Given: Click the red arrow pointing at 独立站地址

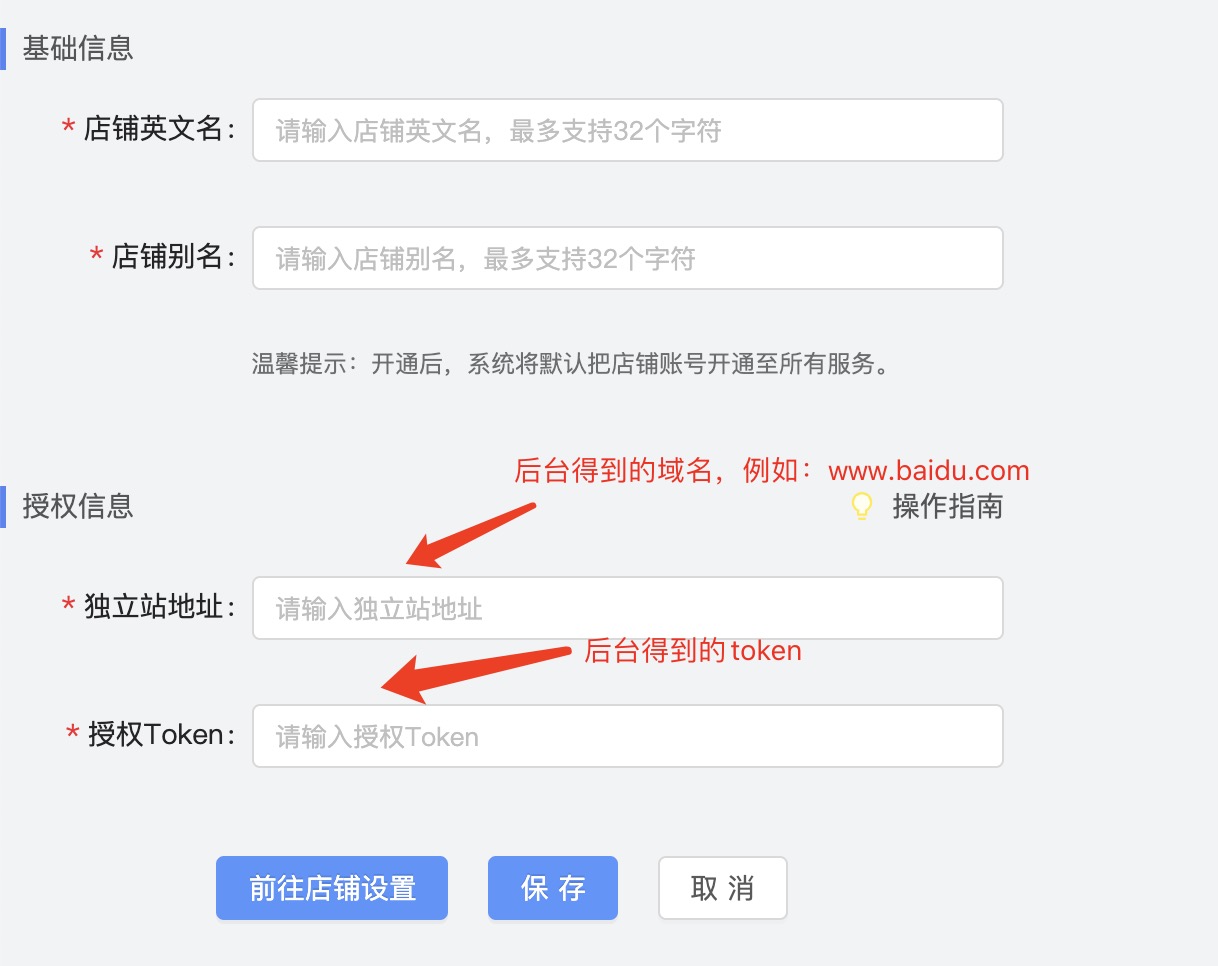Looking at the screenshot, I should coord(472,536).
